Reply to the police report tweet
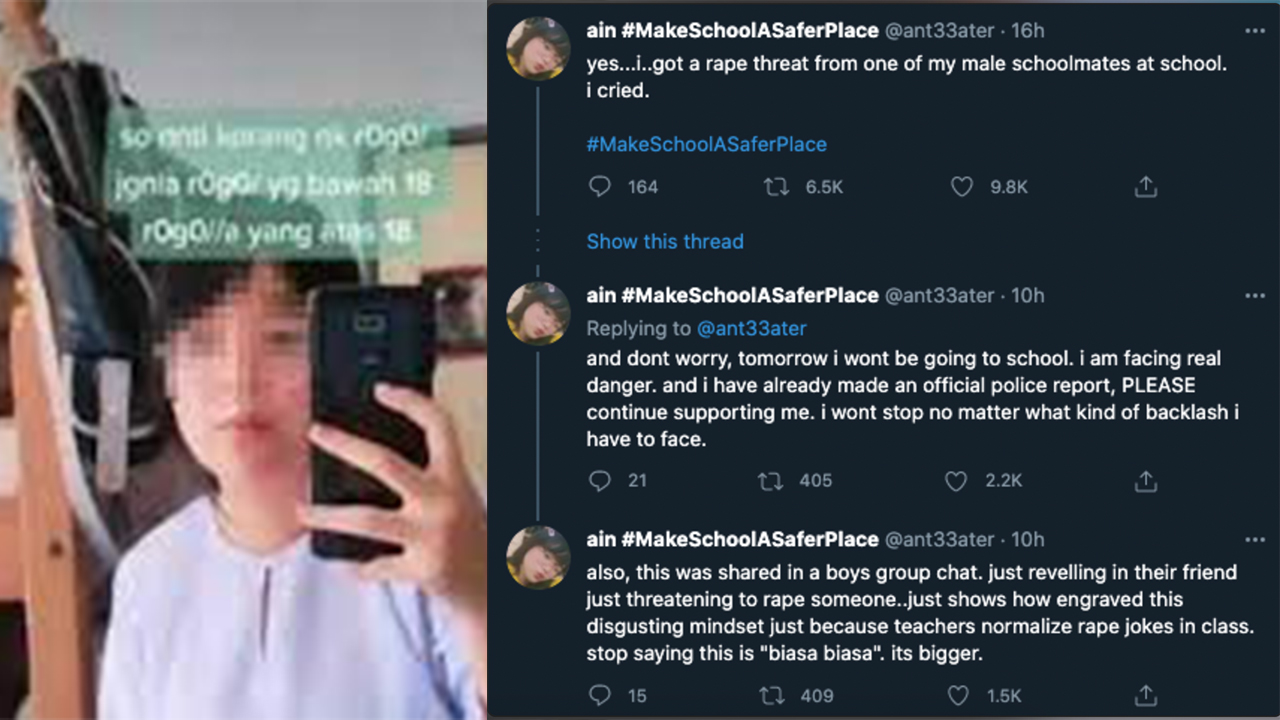The height and width of the screenshot is (720, 1280). pos(600,481)
